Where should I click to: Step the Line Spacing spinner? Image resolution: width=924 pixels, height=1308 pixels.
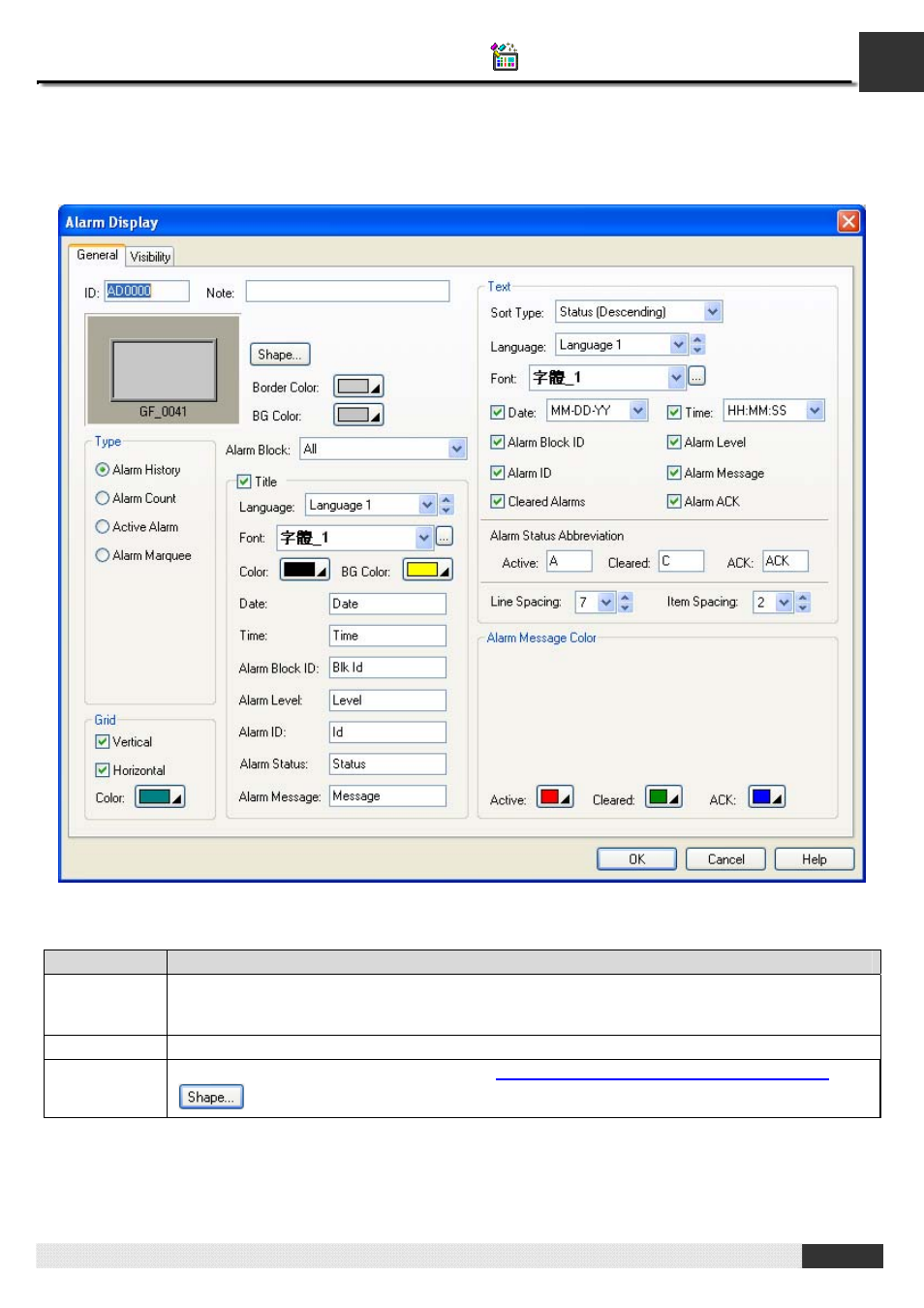(x=626, y=602)
